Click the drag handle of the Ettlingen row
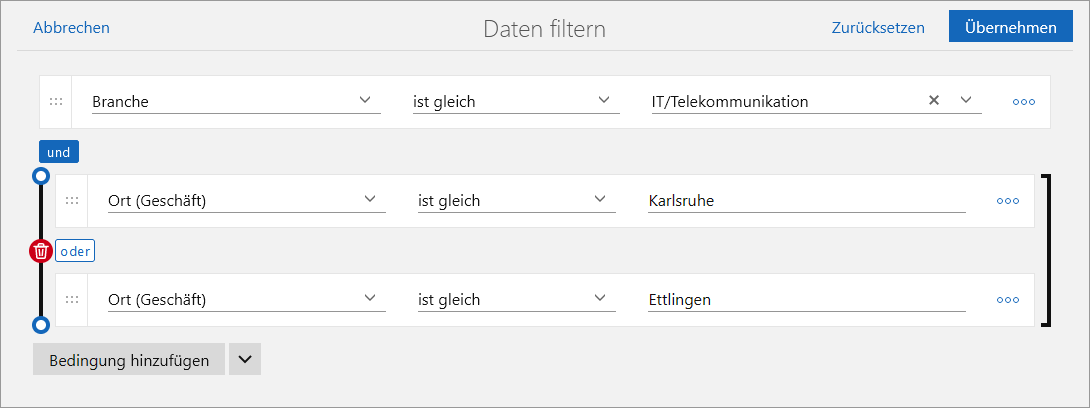This screenshot has height=408, width=1090. point(72,299)
